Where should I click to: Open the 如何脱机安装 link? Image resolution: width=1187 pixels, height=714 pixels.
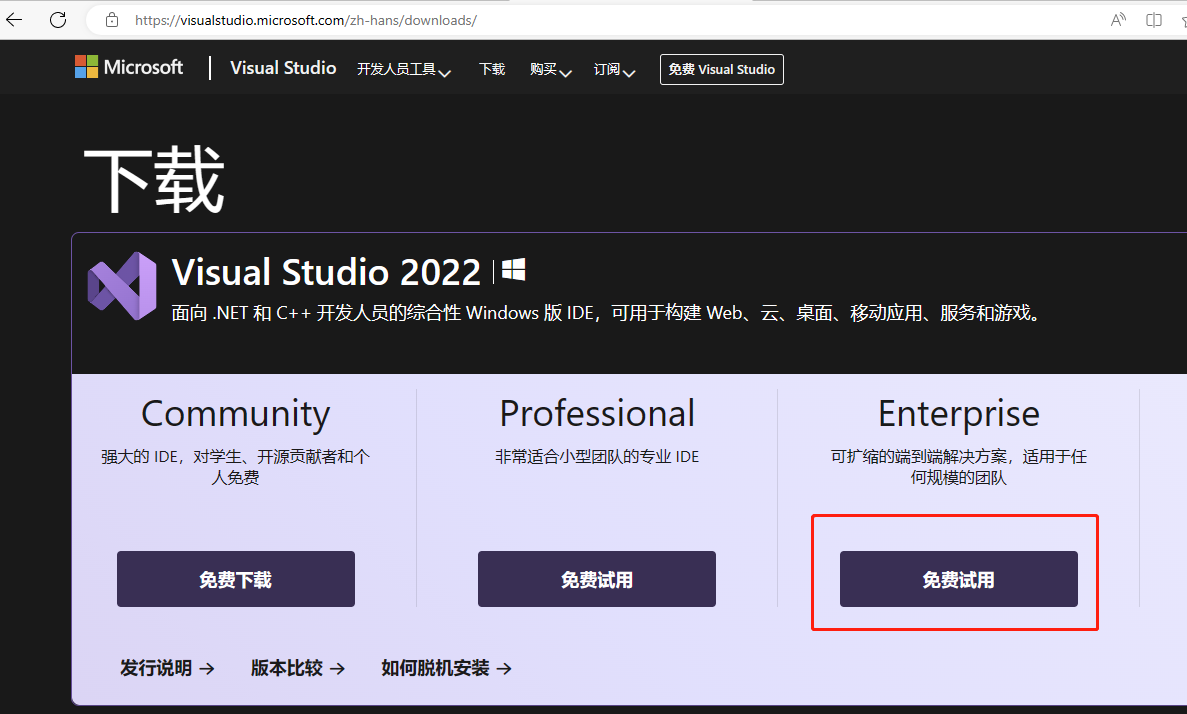click(447, 668)
